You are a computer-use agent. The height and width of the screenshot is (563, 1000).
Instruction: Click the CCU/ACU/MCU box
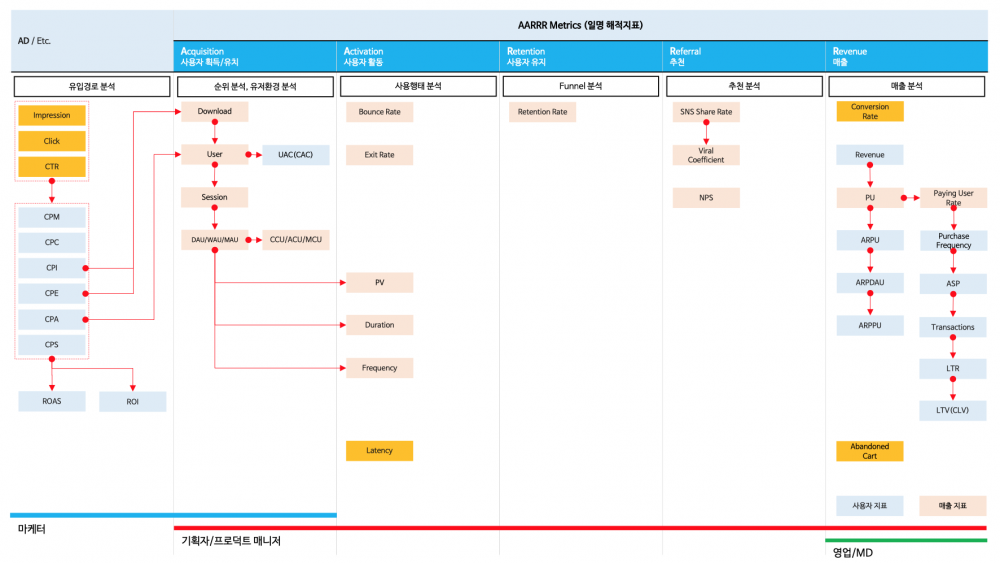click(x=296, y=240)
